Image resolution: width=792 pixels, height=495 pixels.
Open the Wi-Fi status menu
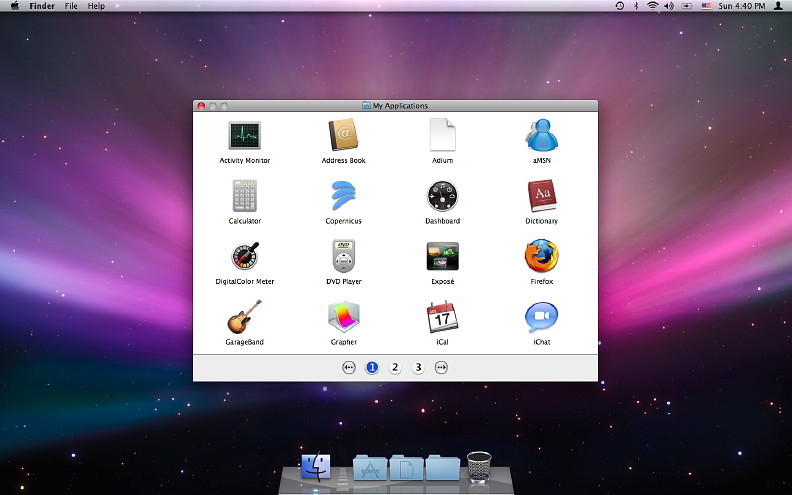653,6
